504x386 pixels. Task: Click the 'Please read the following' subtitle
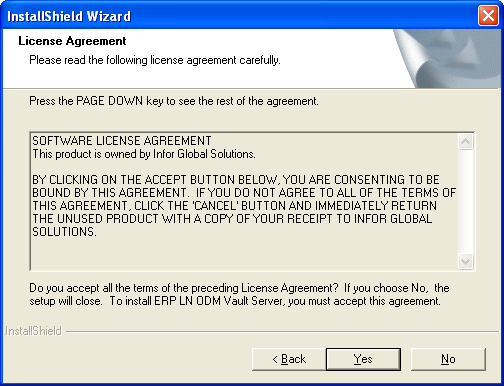pyautogui.click(x=155, y=60)
